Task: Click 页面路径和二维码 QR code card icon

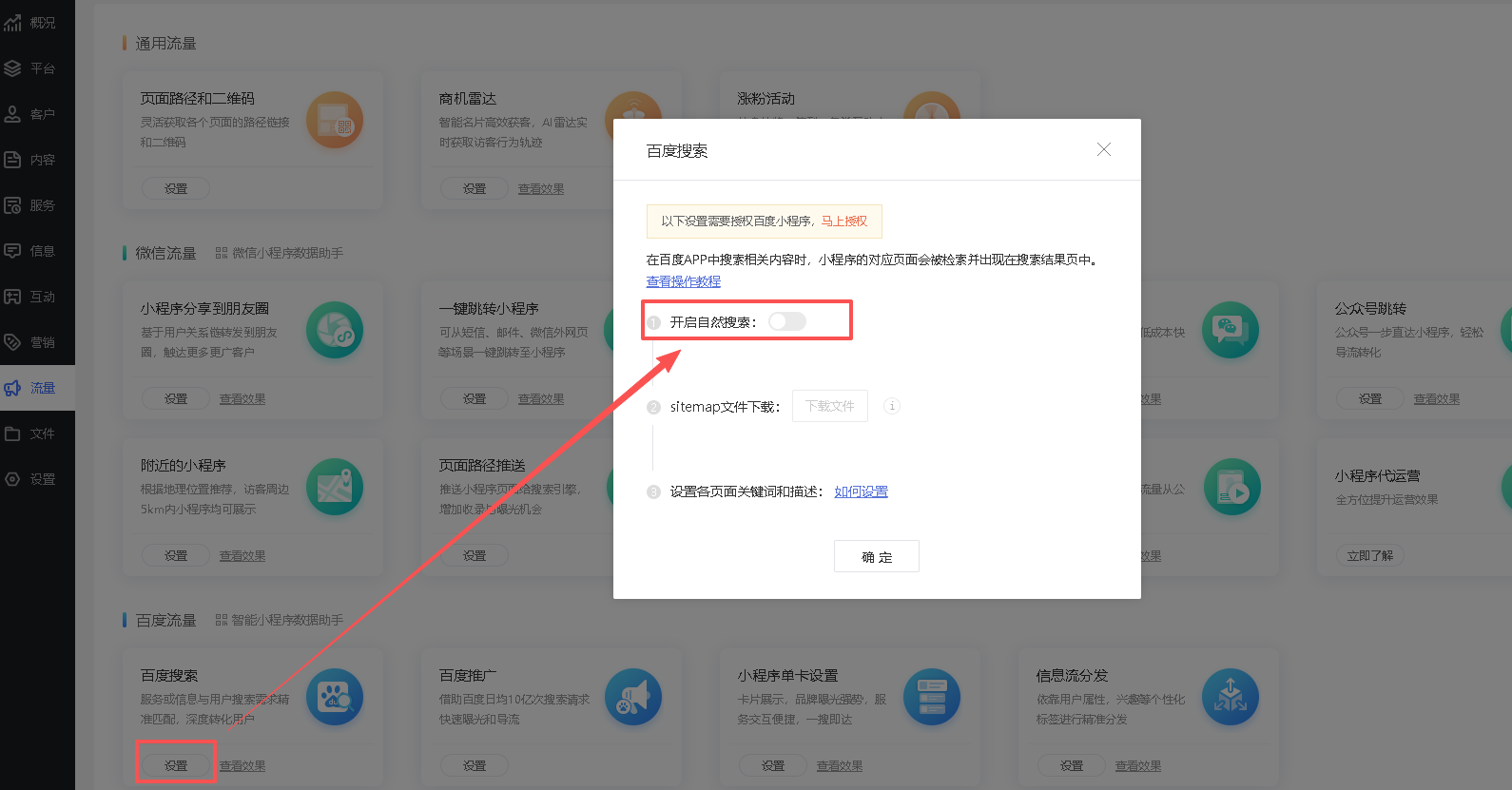Action: pos(335,120)
